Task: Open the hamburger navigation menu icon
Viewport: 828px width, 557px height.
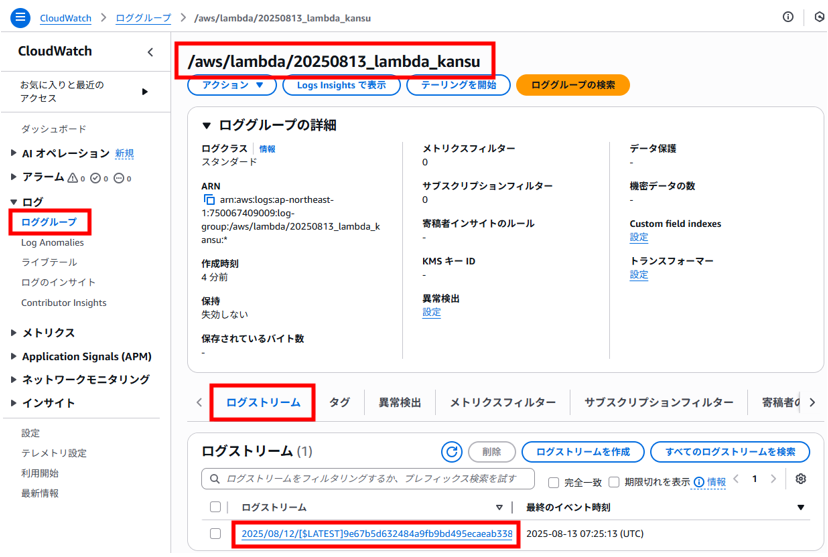Action: pos(20,17)
